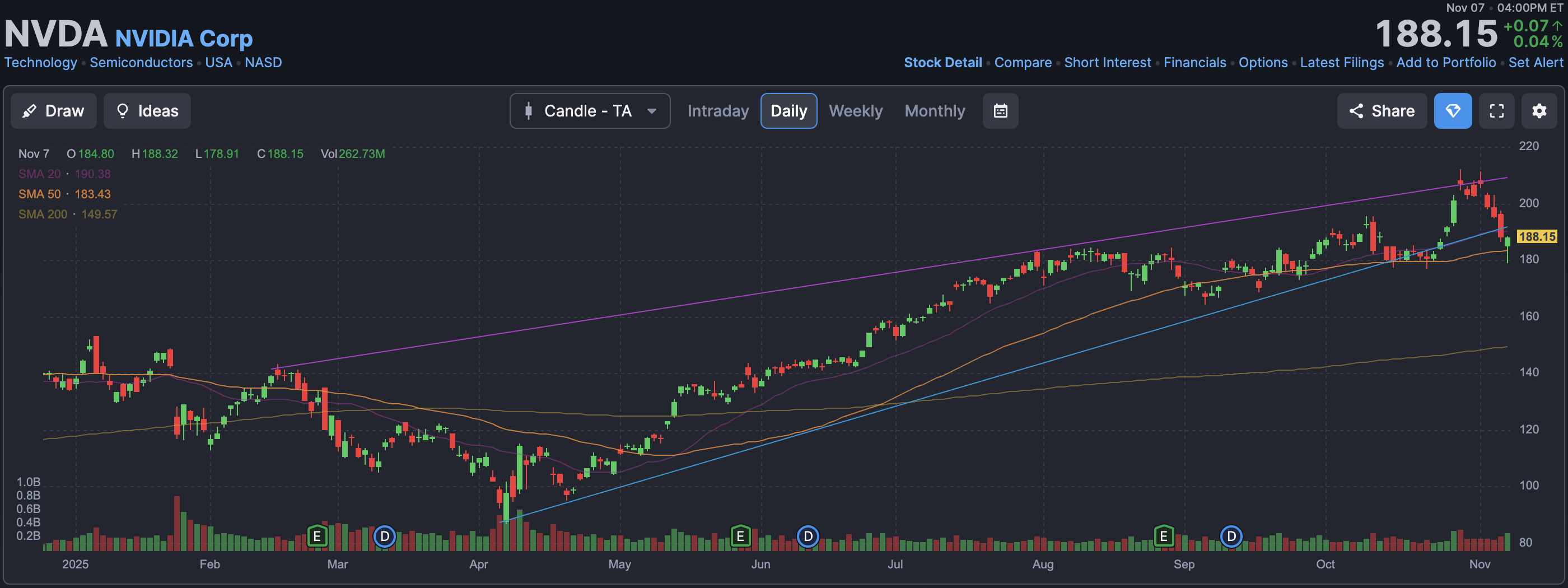
Task: Open chart settings gear icon
Action: point(1539,111)
